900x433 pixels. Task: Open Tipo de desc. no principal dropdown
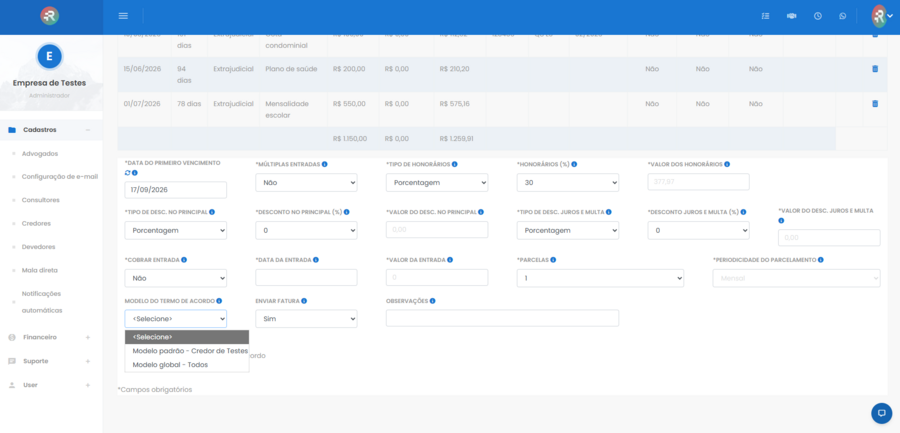pyautogui.click(x=176, y=230)
